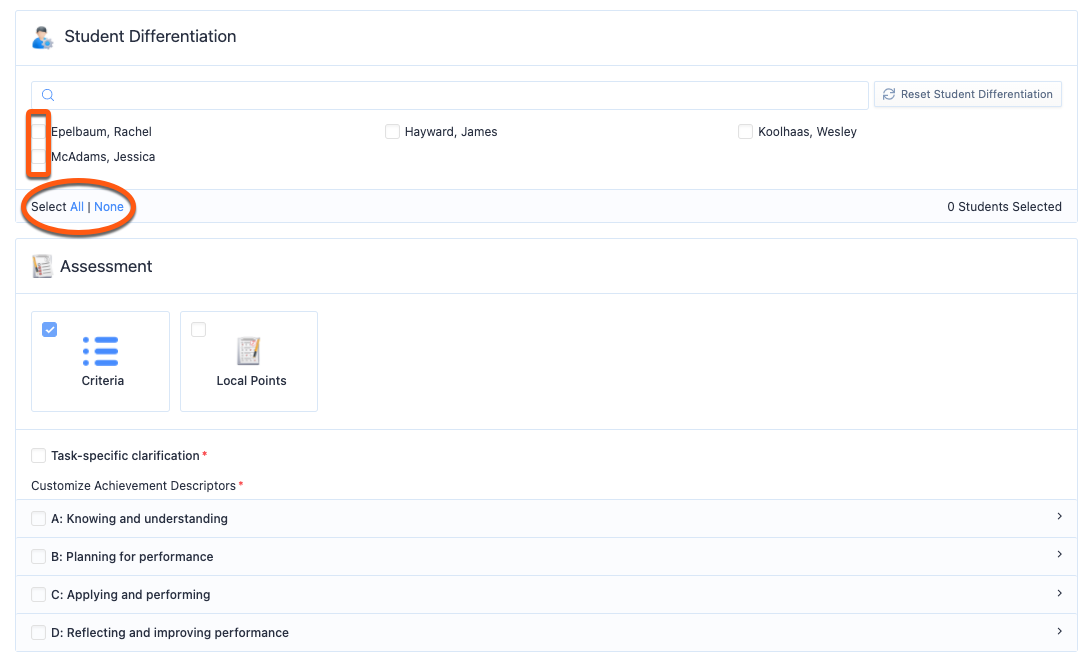Screen dimensions: 1092x662
Task: Uncheck the Criteria assessment checkbox
Action: pyautogui.click(x=50, y=329)
